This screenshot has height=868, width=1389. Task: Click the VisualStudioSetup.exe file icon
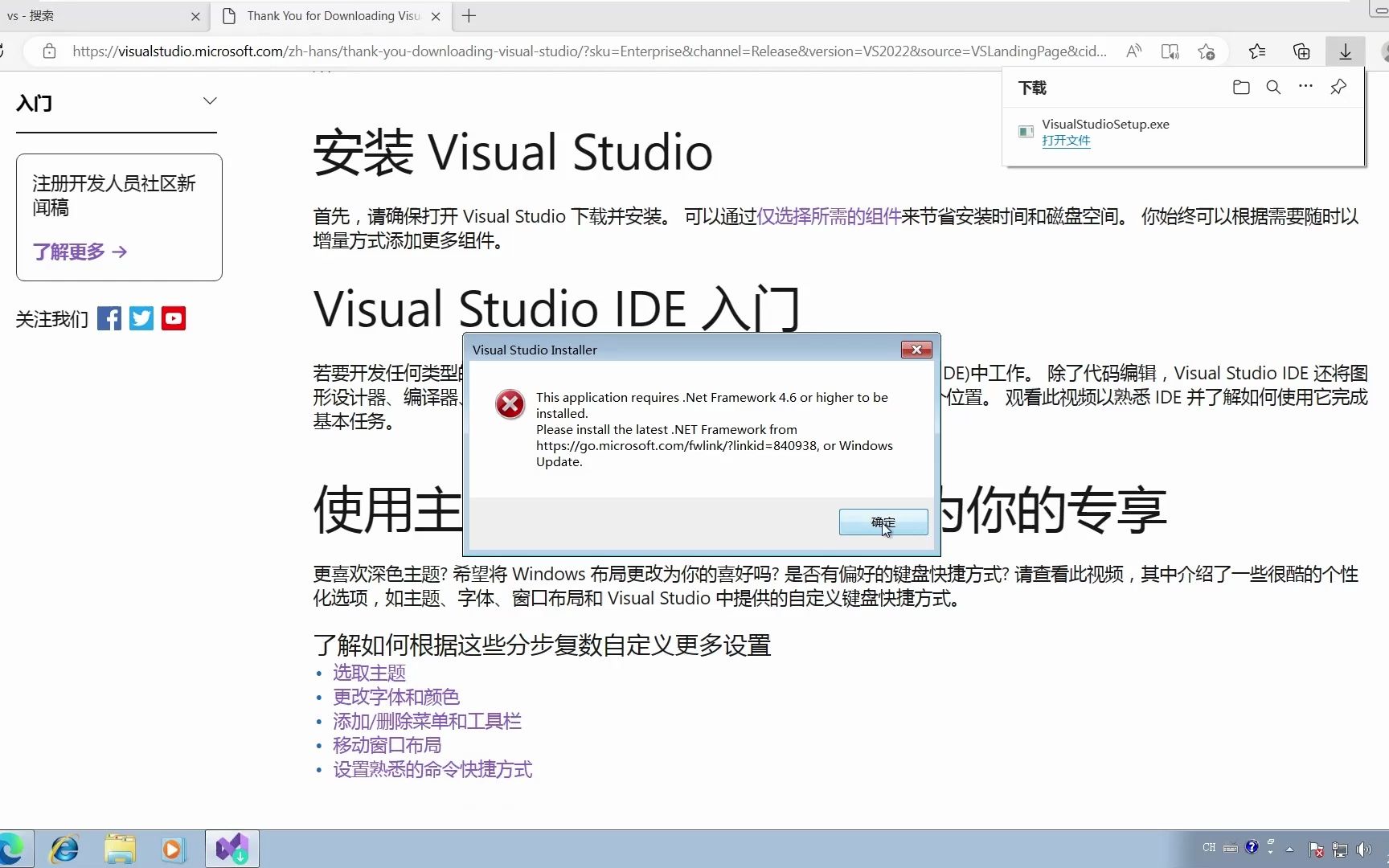(x=1026, y=131)
